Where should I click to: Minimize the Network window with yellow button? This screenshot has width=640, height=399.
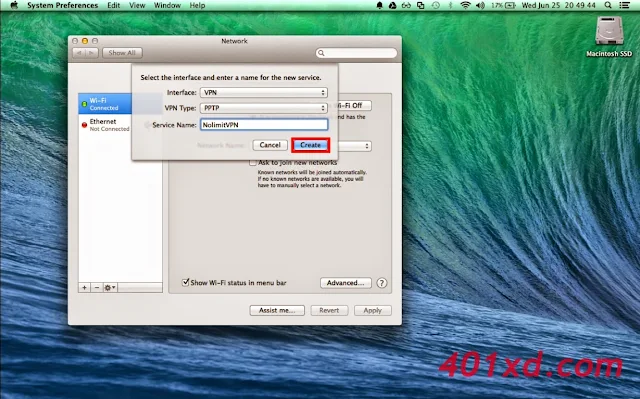[x=85, y=41]
